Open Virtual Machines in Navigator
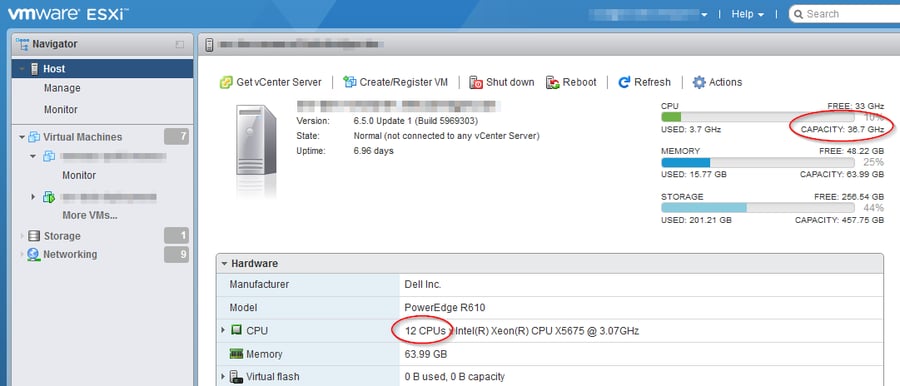This screenshot has width=900, height=386. click(x=83, y=137)
